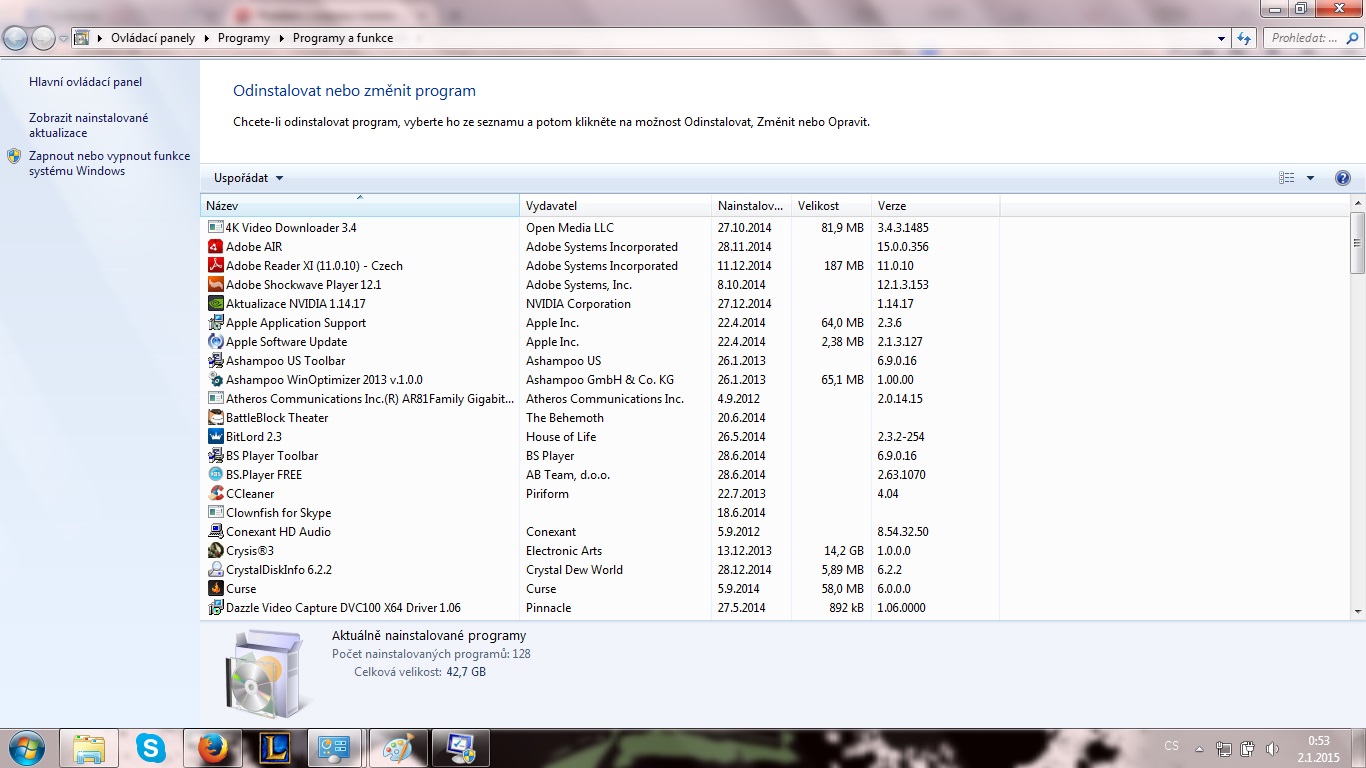The image size is (1366, 768).
Task: Navigate to Programy in the breadcrumb
Action: [x=244, y=38]
